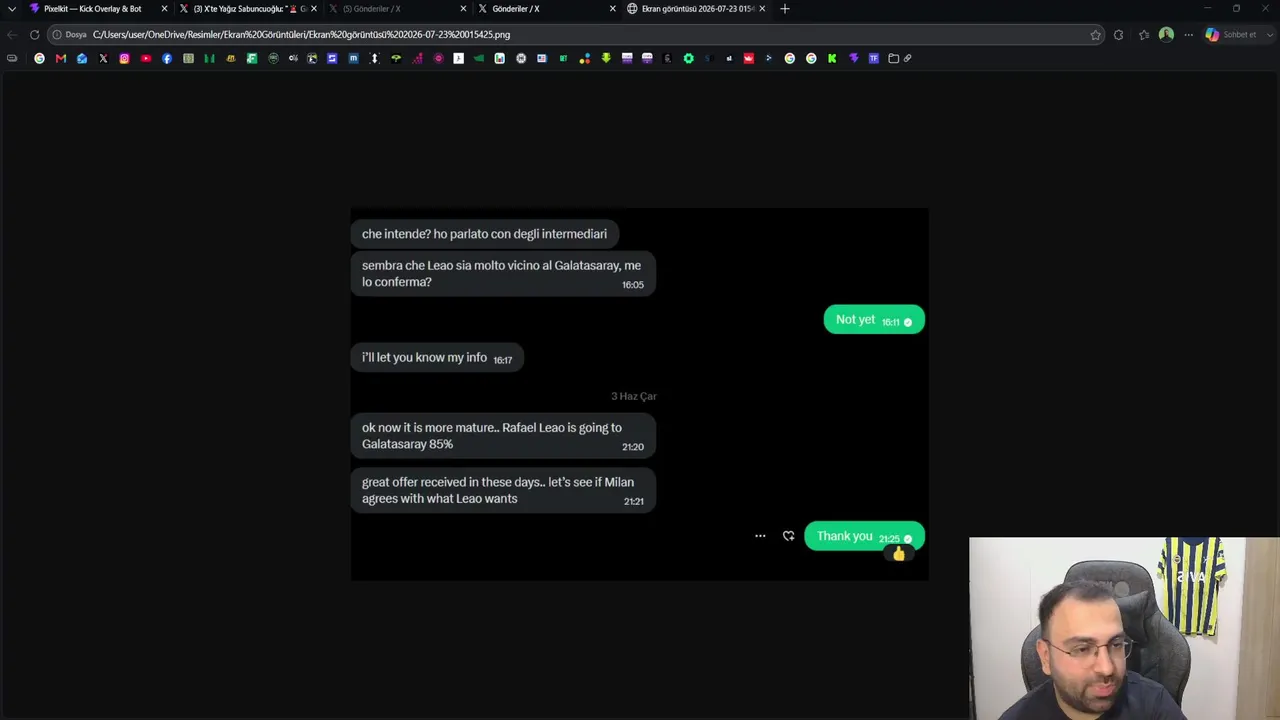Open the Facebook bookmark icon
Screen dimensions: 1280x720
pos(167,58)
